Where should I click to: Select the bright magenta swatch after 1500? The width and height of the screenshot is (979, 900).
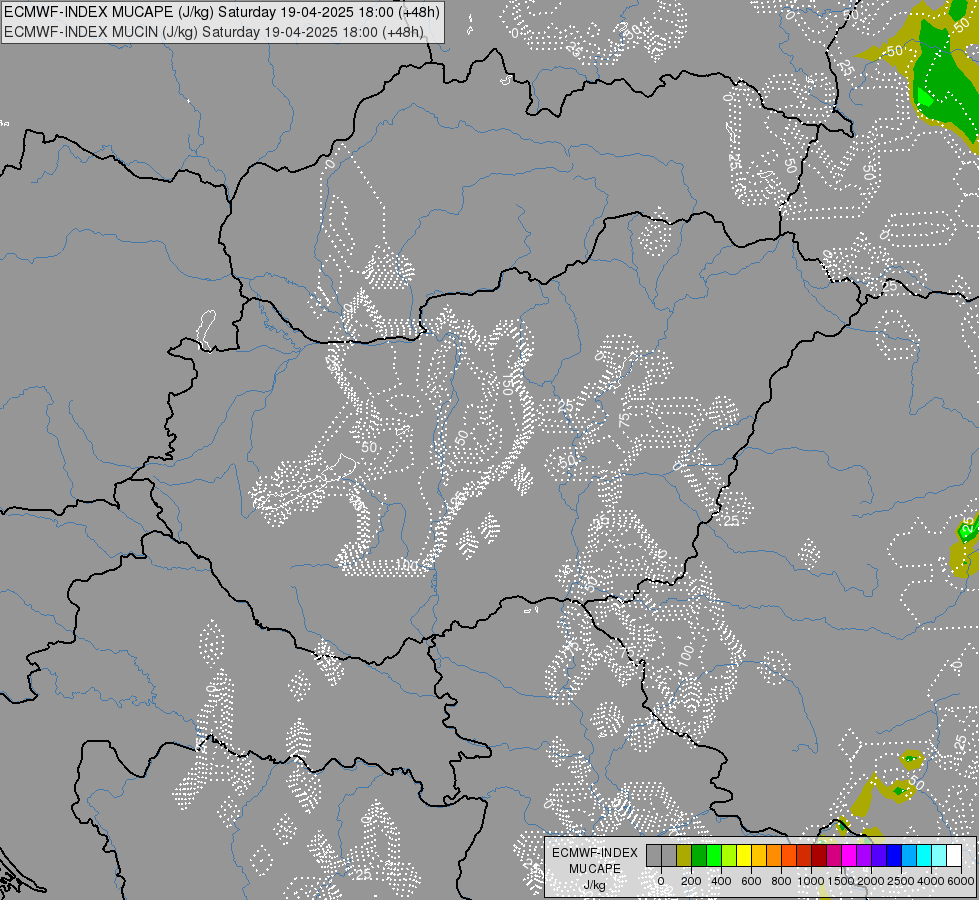849,855
